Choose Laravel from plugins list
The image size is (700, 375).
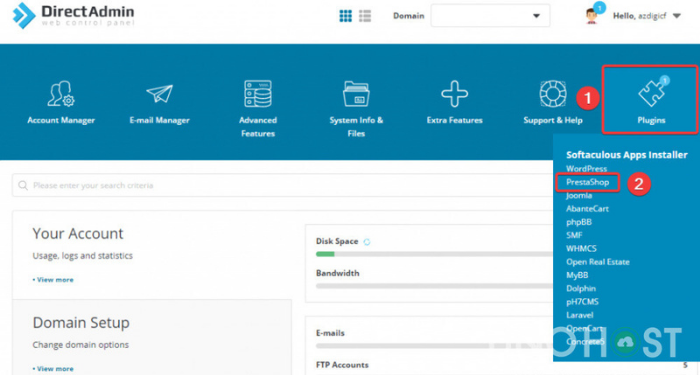pos(579,315)
